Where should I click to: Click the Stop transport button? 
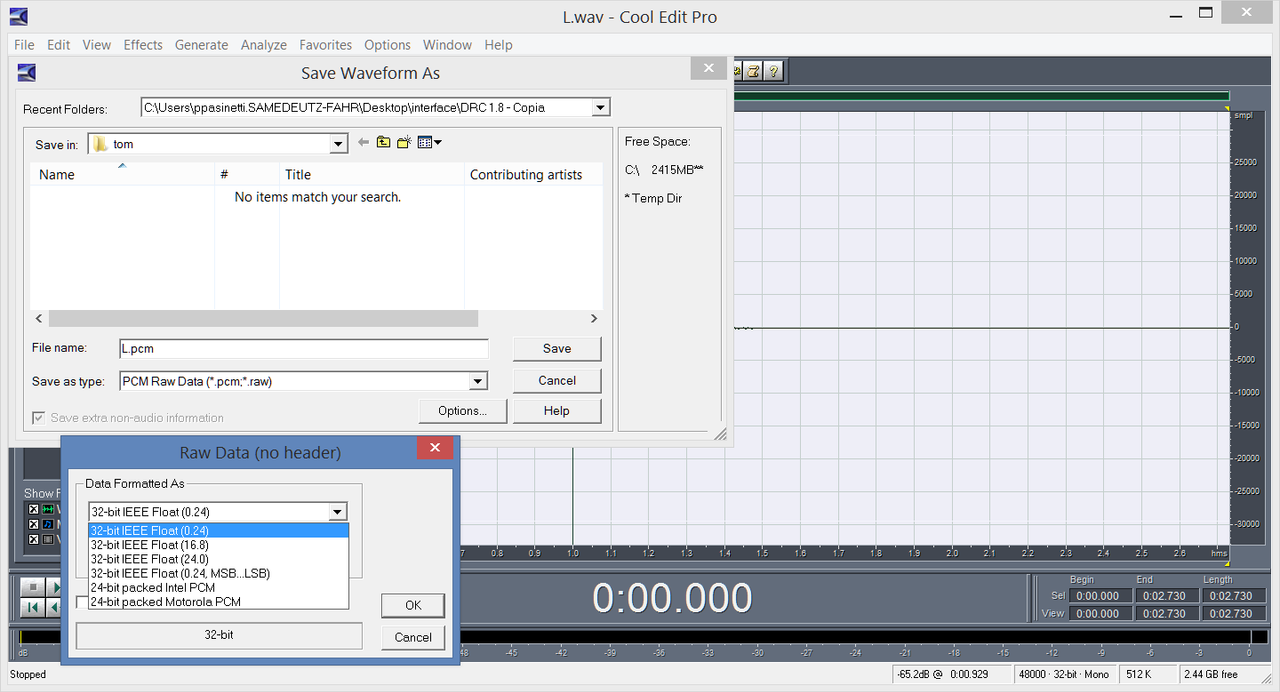(x=33, y=587)
